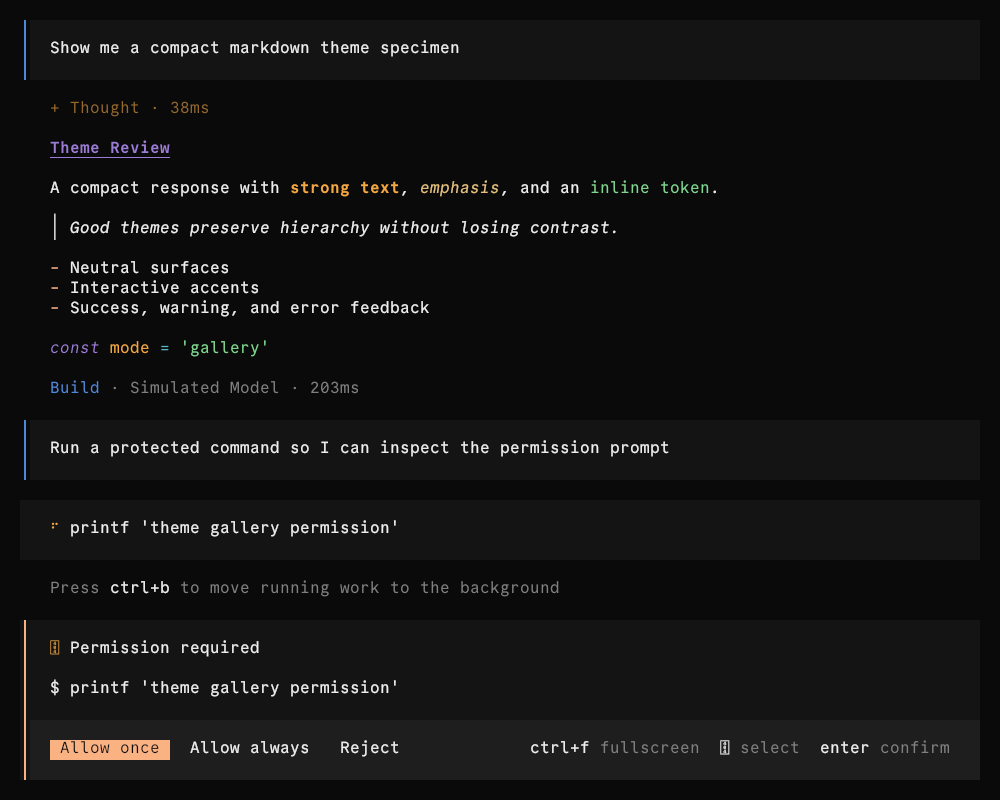Screen dimensions: 1000x800
Task: Reject the permission request
Action: click(369, 748)
